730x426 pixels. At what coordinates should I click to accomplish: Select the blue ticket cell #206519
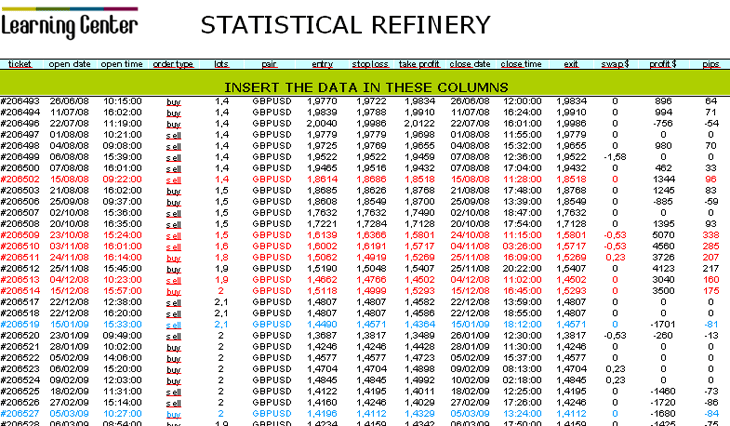tap(20, 325)
